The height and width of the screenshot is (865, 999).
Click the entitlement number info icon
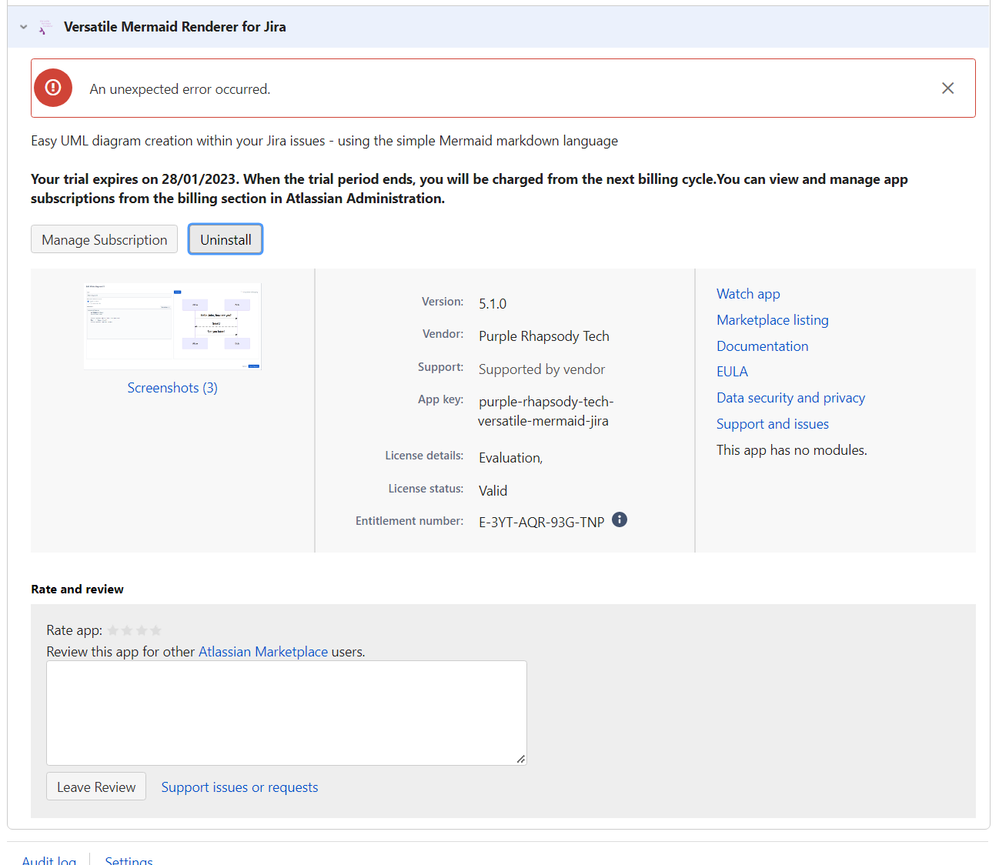[619, 520]
